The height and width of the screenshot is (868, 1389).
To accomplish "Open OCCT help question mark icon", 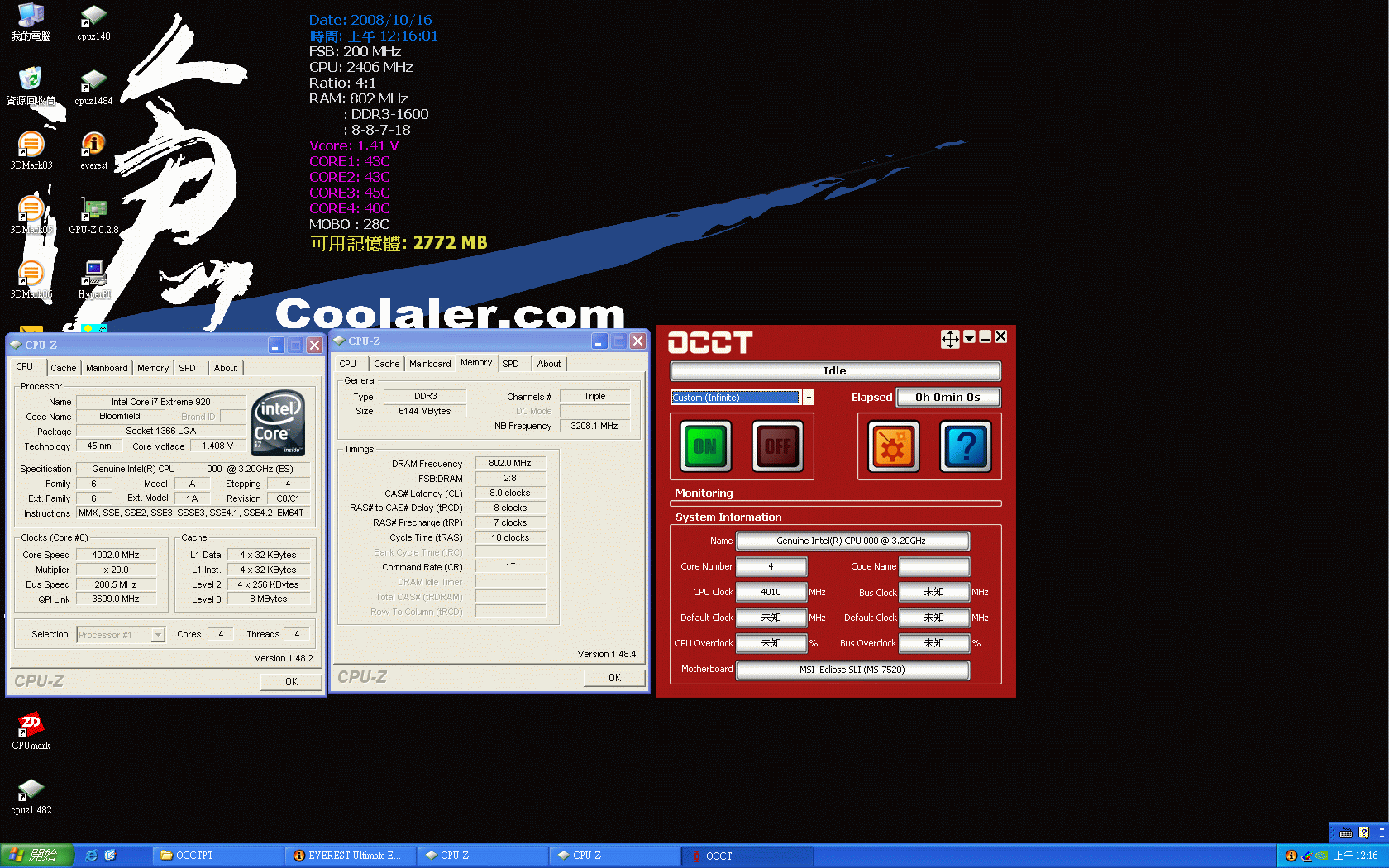I will pyautogui.click(x=966, y=446).
